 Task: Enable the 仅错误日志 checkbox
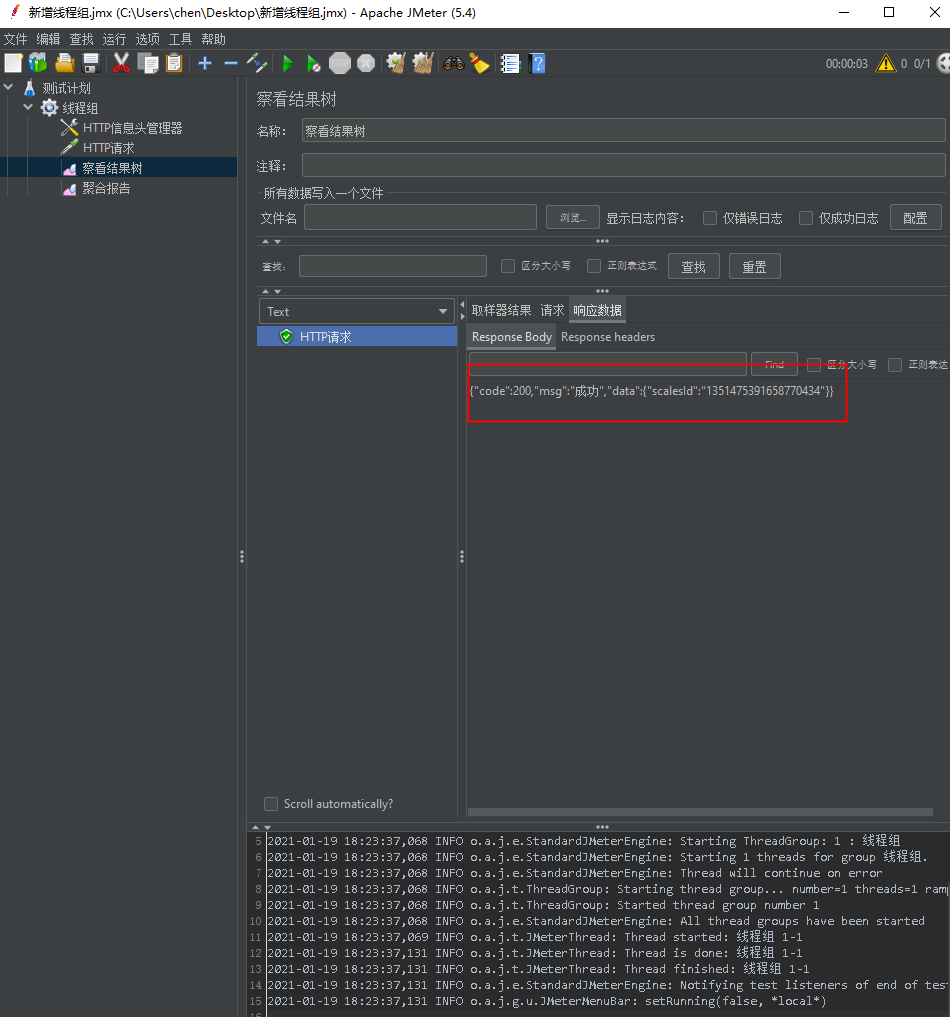pyautogui.click(x=710, y=218)
